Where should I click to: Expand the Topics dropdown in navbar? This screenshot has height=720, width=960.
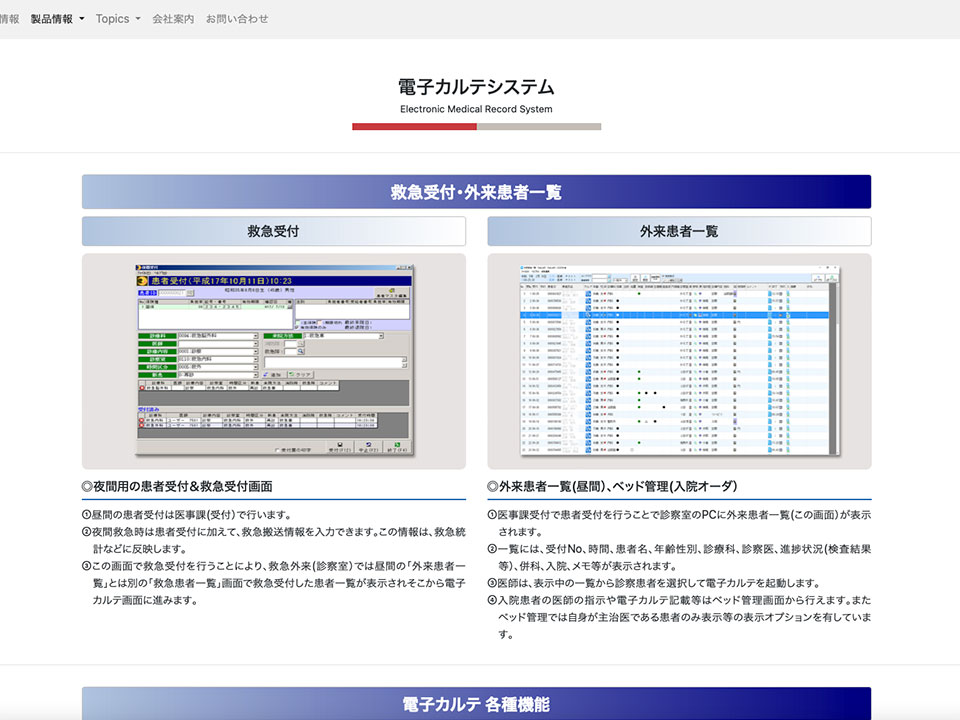pyautogui.click(x=118, y=19)
